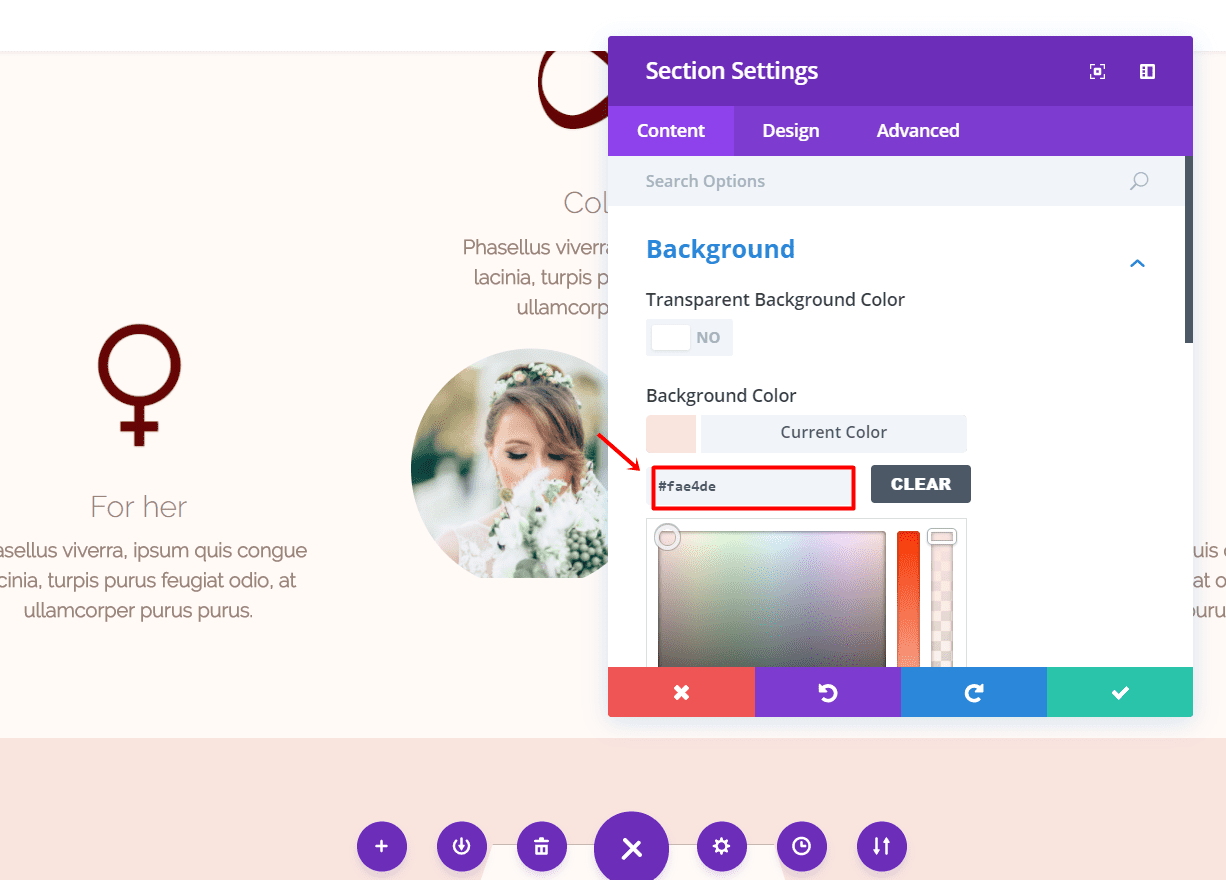
Task: Save changes with the green checkmark button
Action: point(1120,692)
